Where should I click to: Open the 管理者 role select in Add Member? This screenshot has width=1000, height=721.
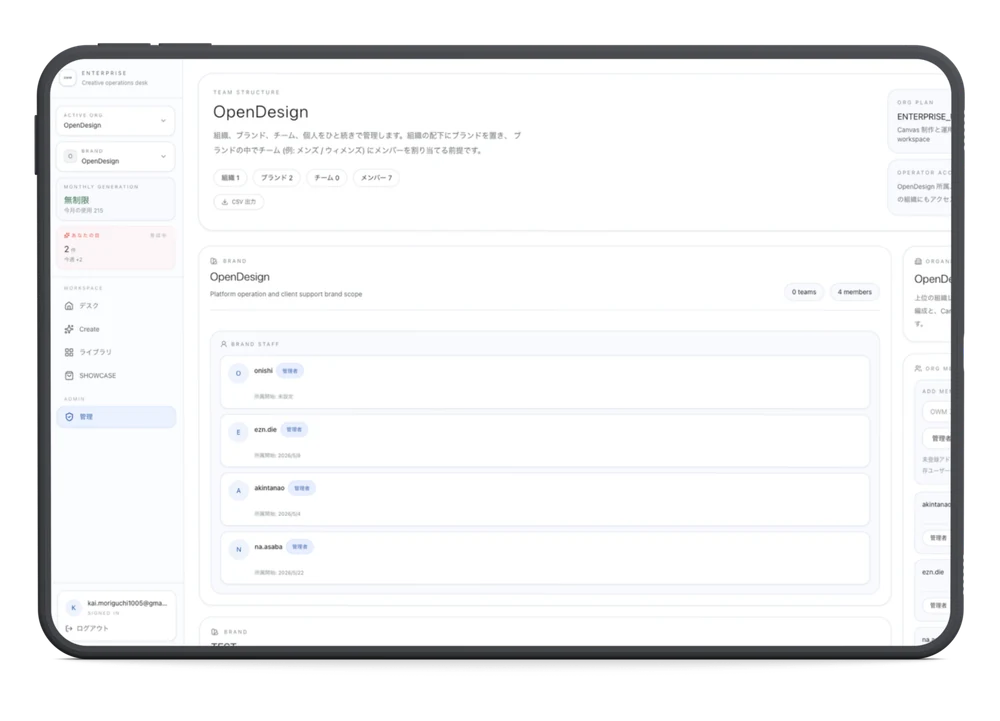(x=937, y=439)
